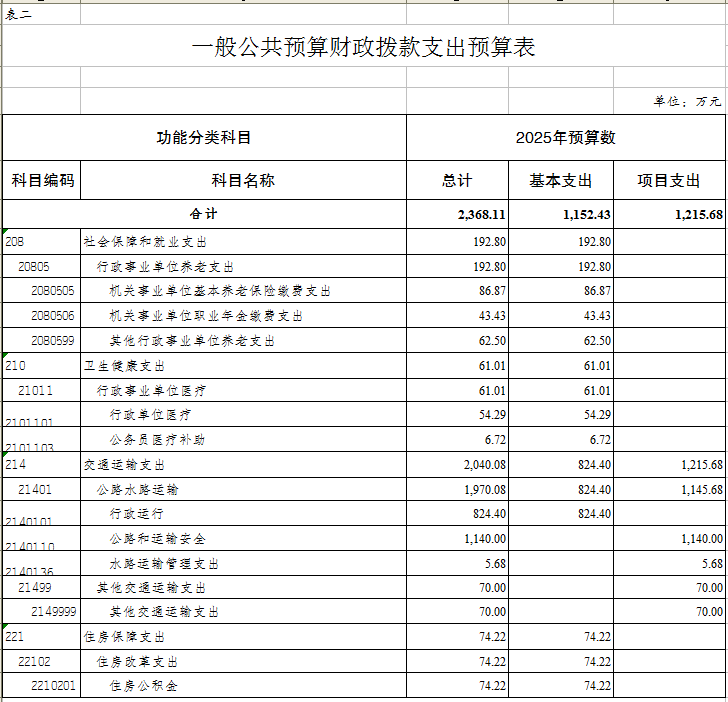Screen dimensions: 728x702
Task: Select the 2,040.08 total value
Action: click(x=457, y=464)
